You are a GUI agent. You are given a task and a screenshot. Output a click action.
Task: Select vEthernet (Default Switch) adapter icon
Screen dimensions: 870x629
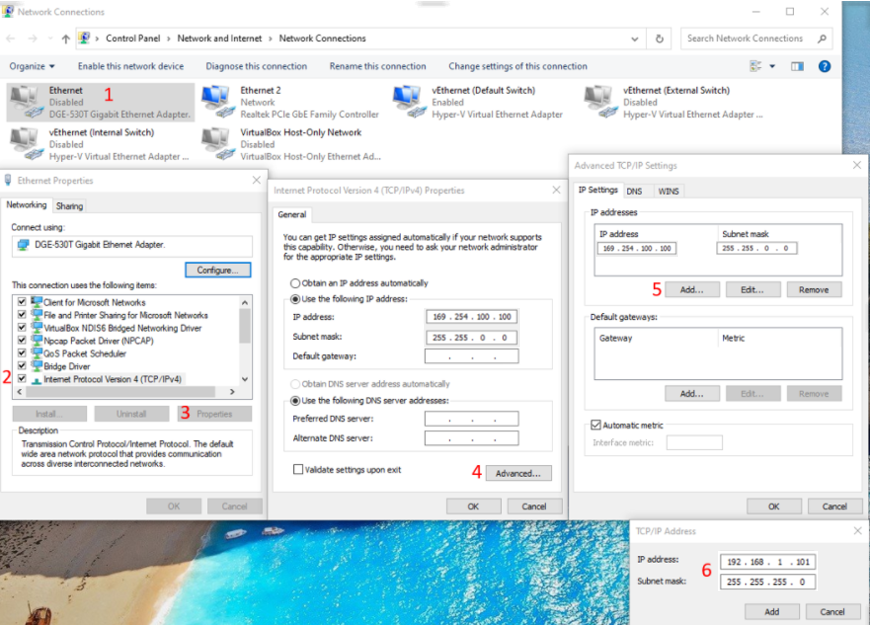coord(408,102)
